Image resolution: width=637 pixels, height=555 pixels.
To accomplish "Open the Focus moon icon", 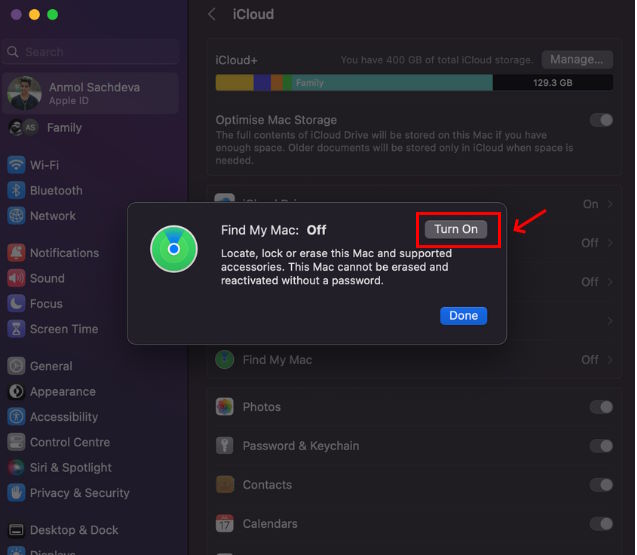I will (16, 304).
